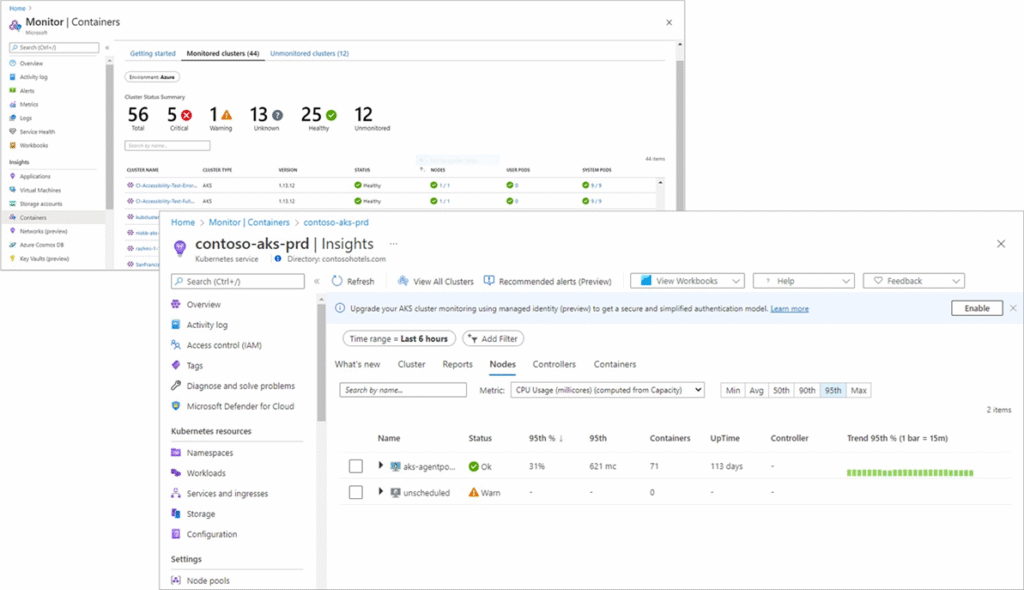Click Environment Azure filter pill in Monitor
Screen dimensions: 1024x590
click(x=152, y=77)
